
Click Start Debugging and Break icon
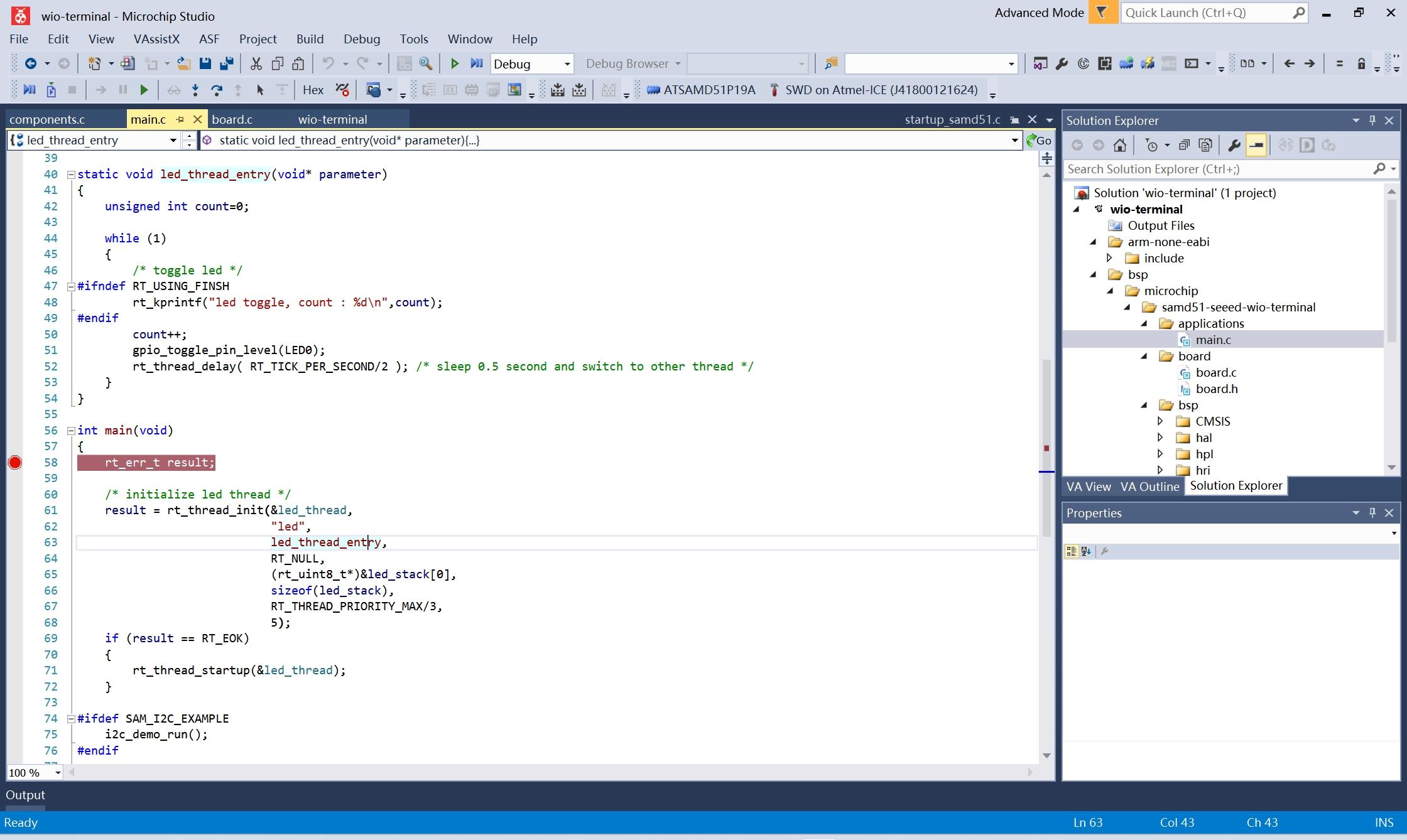476,63
